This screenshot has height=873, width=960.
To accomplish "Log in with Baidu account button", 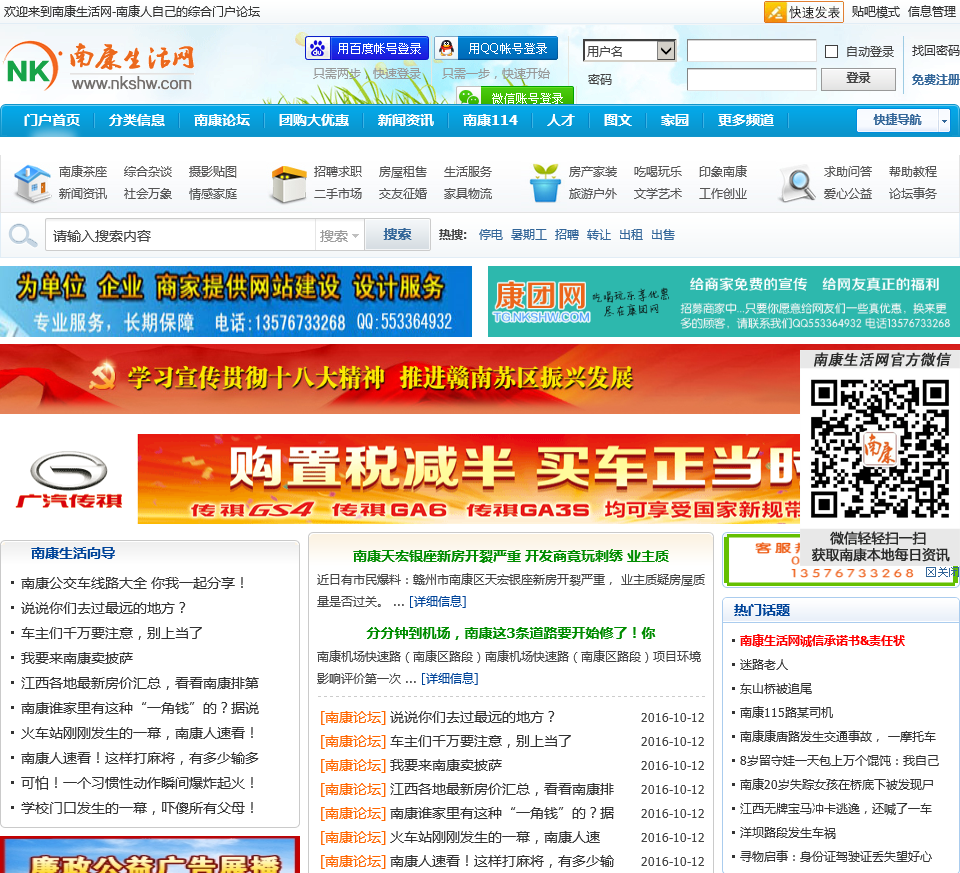I will point(366,48).
